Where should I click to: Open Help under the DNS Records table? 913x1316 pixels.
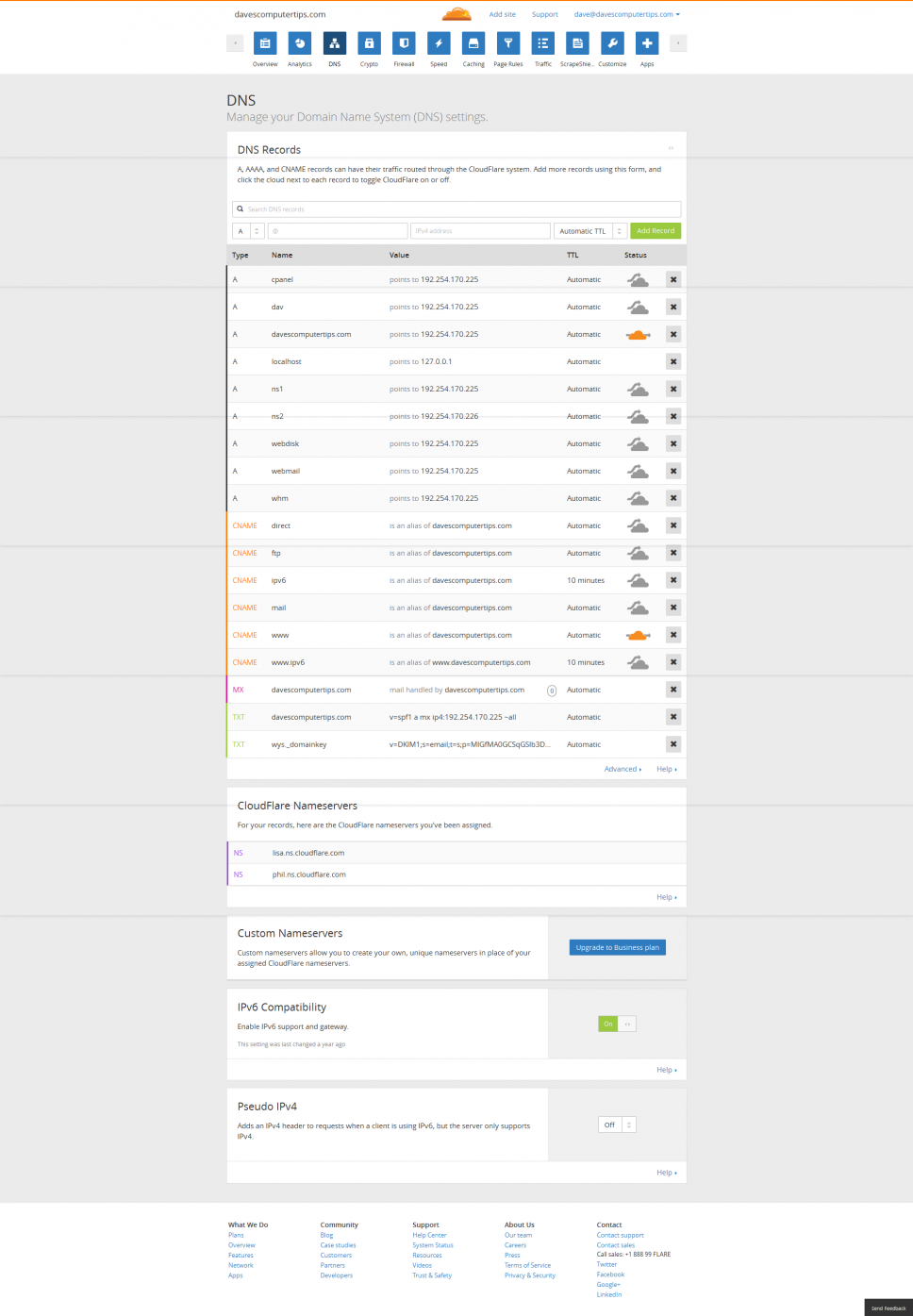[667, 769]
